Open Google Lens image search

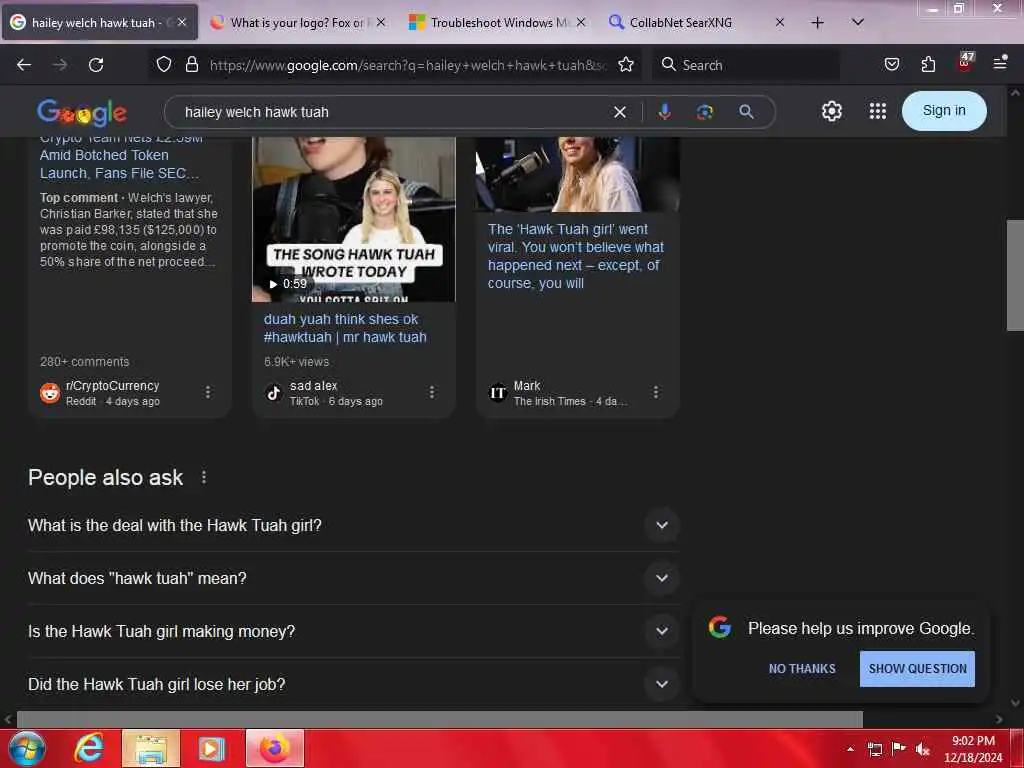pyautogui.click(x=705, y=112)
